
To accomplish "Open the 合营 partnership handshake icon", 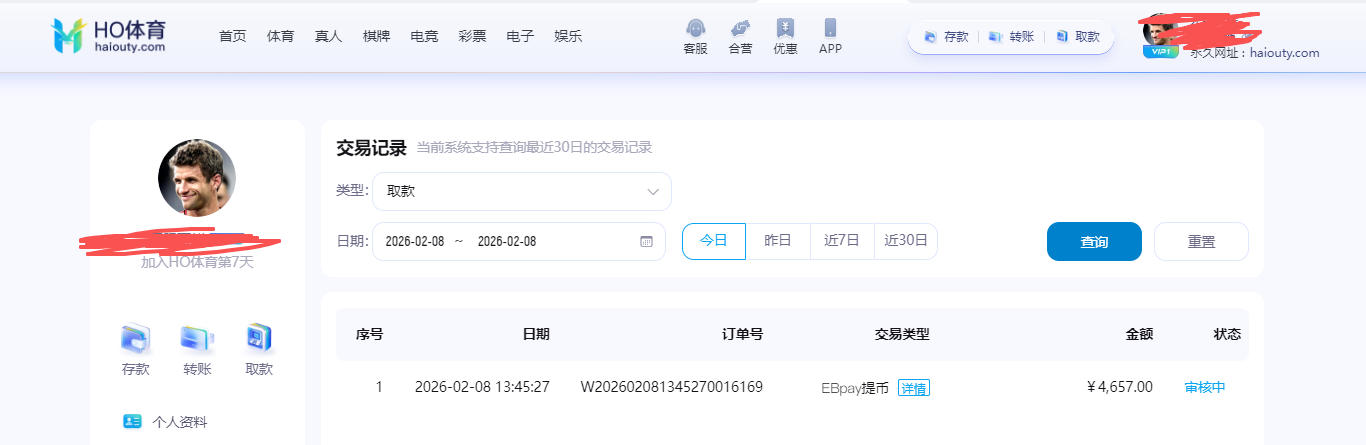I will click(740, 28).
